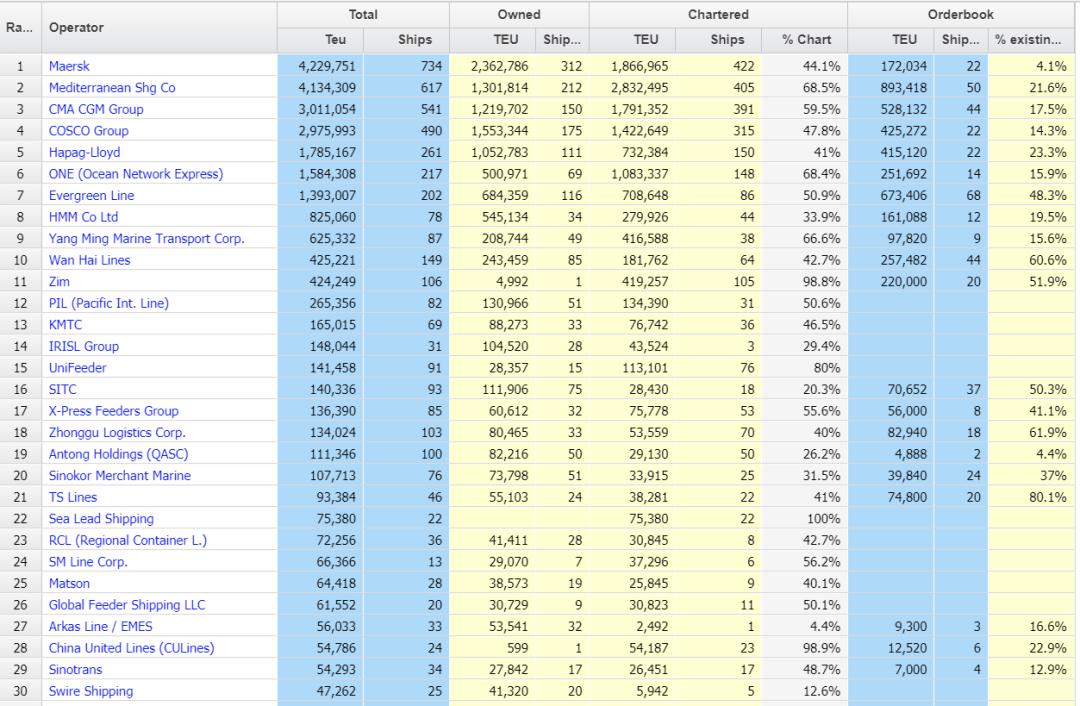Sort by Teu under Total
Image resolution: width=1080 pixels, height=706 pixels.
[320, 40]
